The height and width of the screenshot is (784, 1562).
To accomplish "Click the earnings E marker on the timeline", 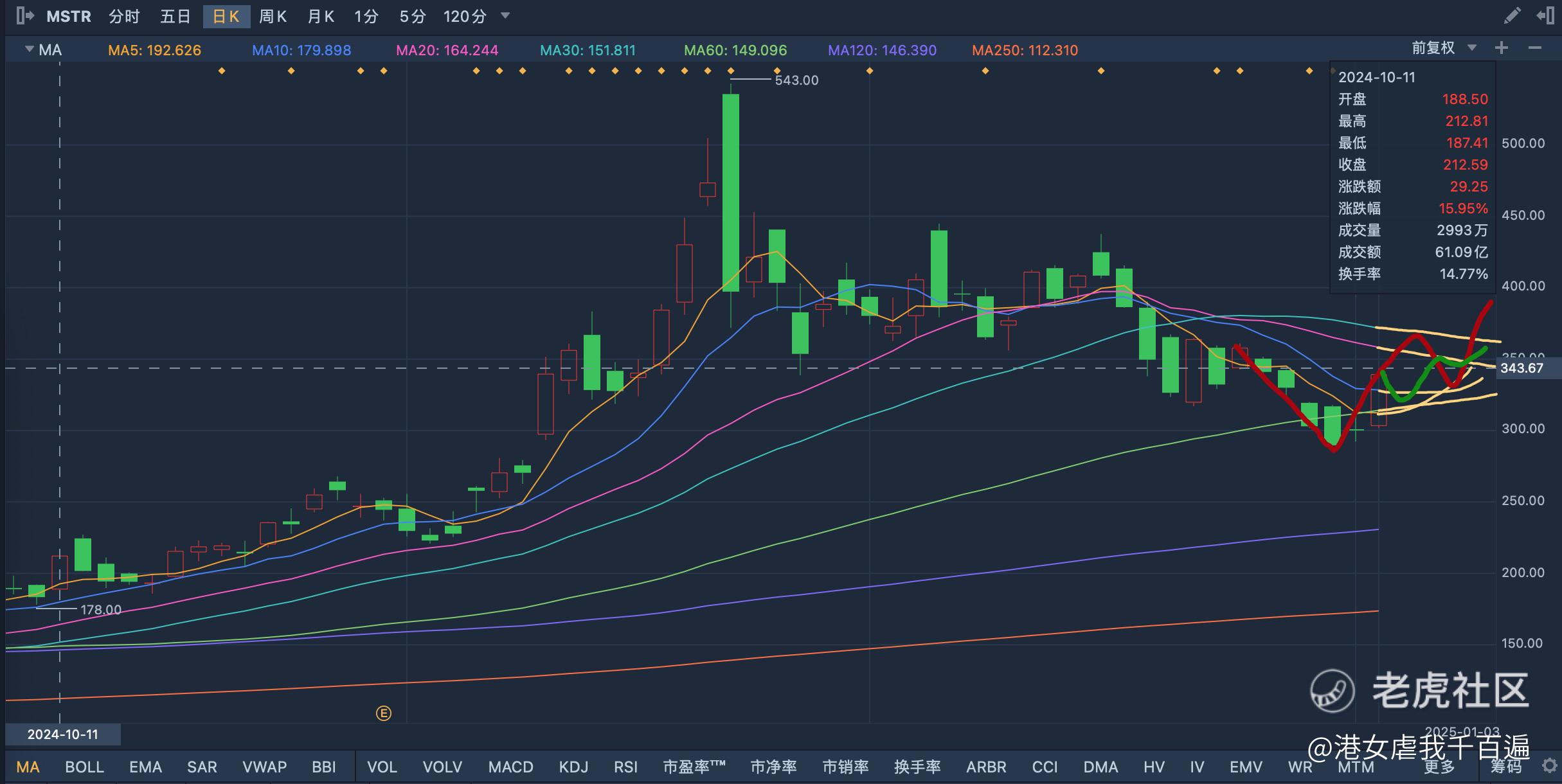I will pyautogui.click(x=384, y=713).
